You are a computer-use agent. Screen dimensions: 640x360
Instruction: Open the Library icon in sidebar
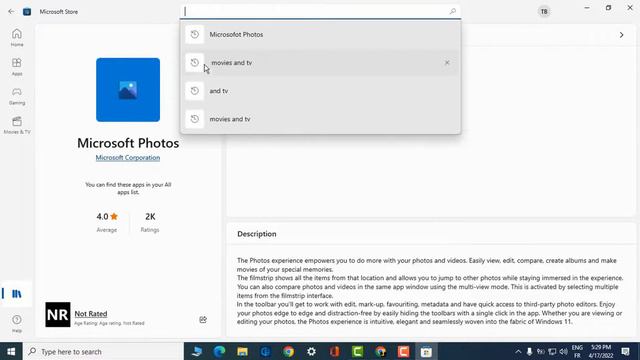(x=17, y=293)
